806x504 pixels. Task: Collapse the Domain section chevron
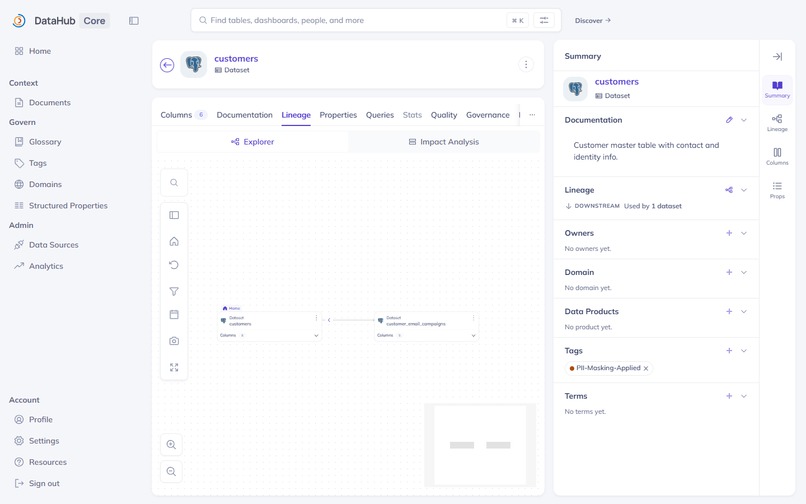click(x=744, y=272)
